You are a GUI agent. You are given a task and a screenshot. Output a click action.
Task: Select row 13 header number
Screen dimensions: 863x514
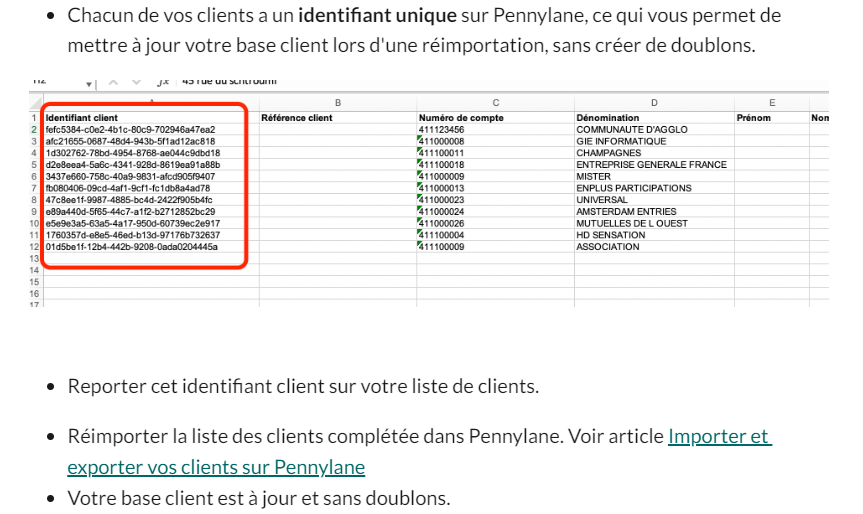(34, 258)
